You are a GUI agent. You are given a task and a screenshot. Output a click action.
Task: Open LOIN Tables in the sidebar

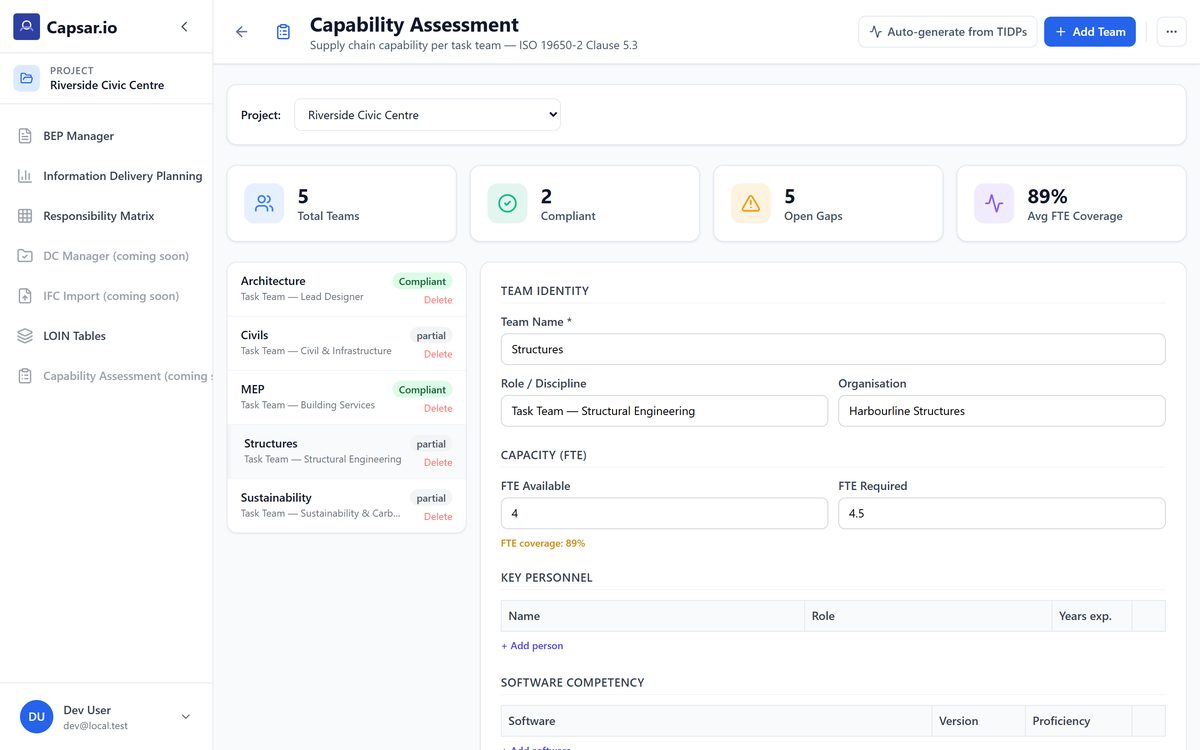pyautogui.click(x=106, y=336)
